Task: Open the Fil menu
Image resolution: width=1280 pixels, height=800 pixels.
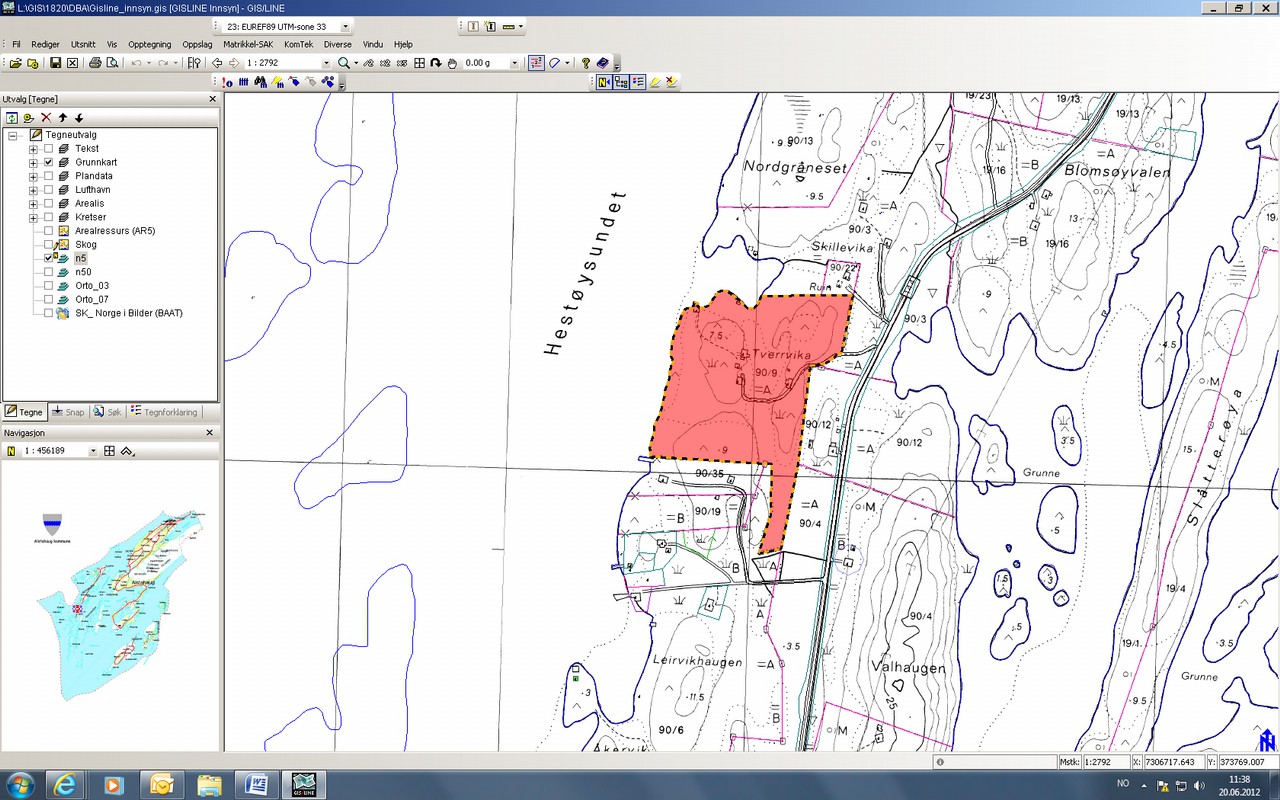Action: 16,44
